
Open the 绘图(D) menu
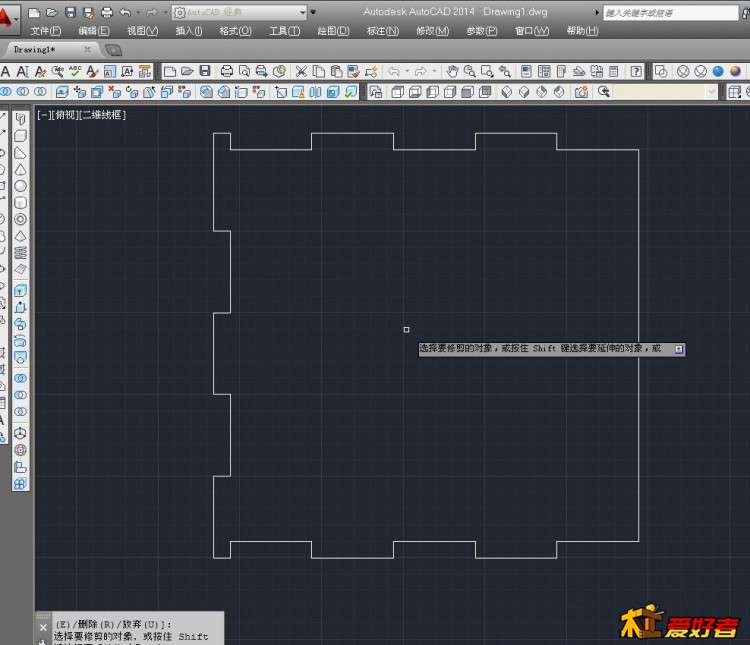333,31
